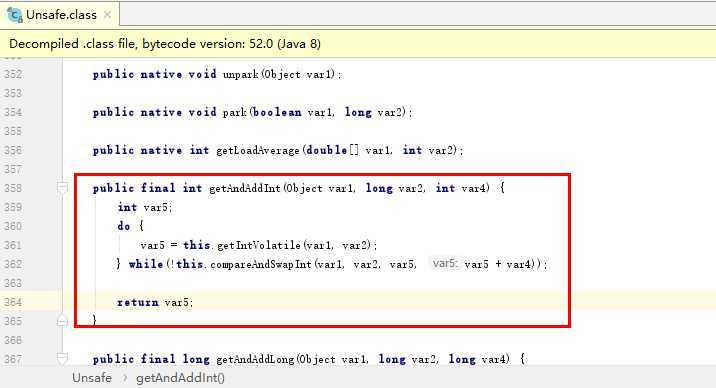Click the decompiled class file notification banner
The image size is (716, 388).
pos(358,44)
